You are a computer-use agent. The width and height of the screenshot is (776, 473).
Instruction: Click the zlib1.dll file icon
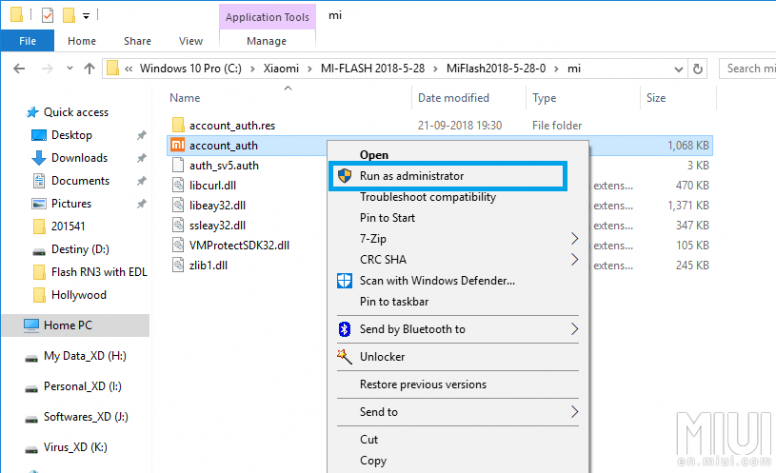click(178, 265)
